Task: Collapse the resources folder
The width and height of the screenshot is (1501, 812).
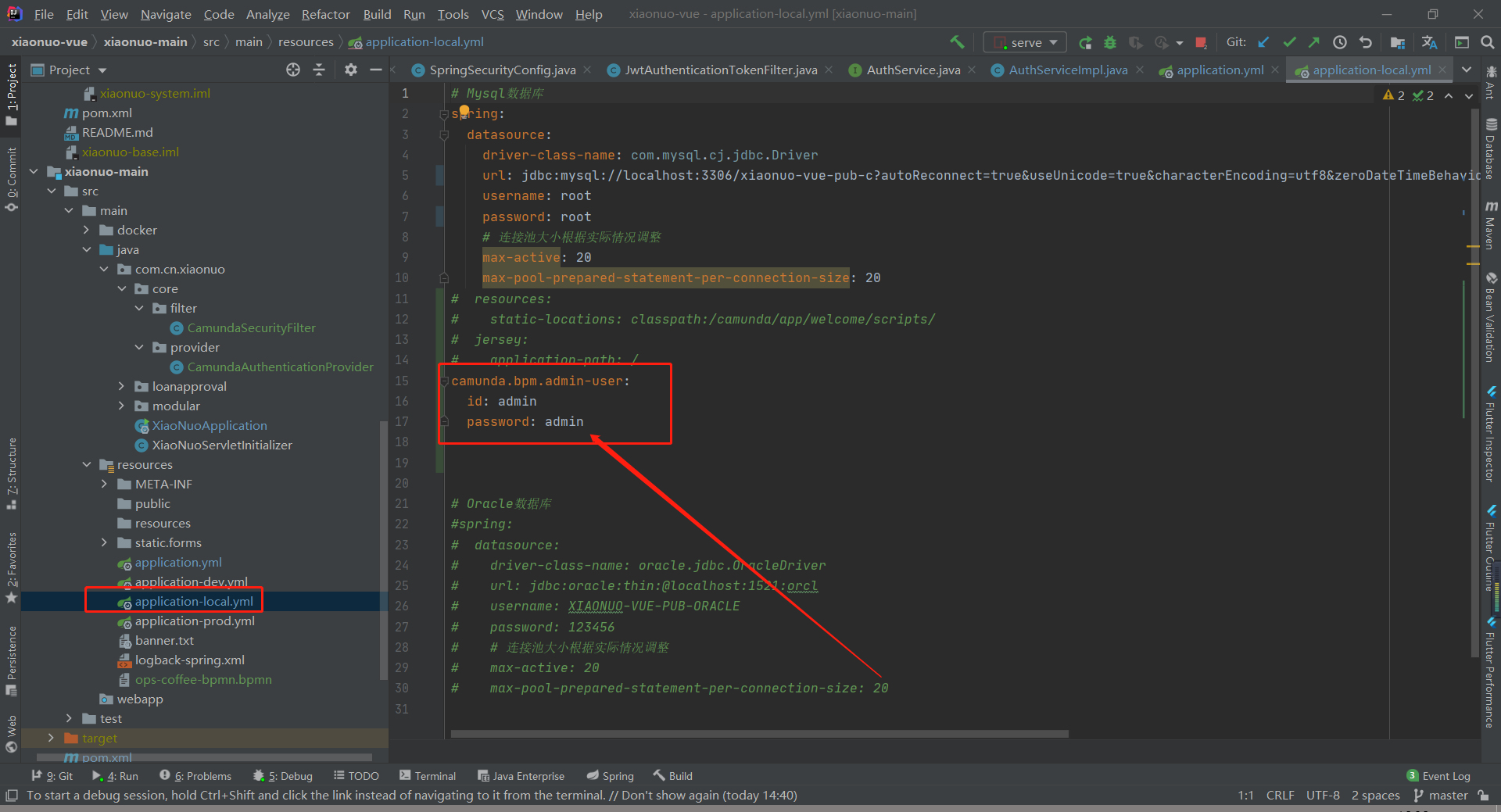Action: coord(87,464)
